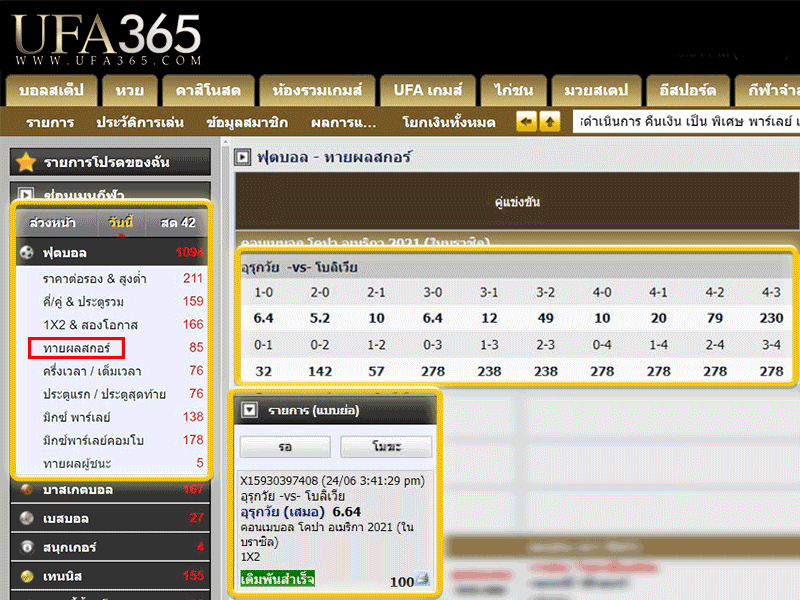The height and width of the screenshot is (600, 800).
Task: Open the UFA เกมส์ tab
Action: pyautogui.click(x=428, y=90)
